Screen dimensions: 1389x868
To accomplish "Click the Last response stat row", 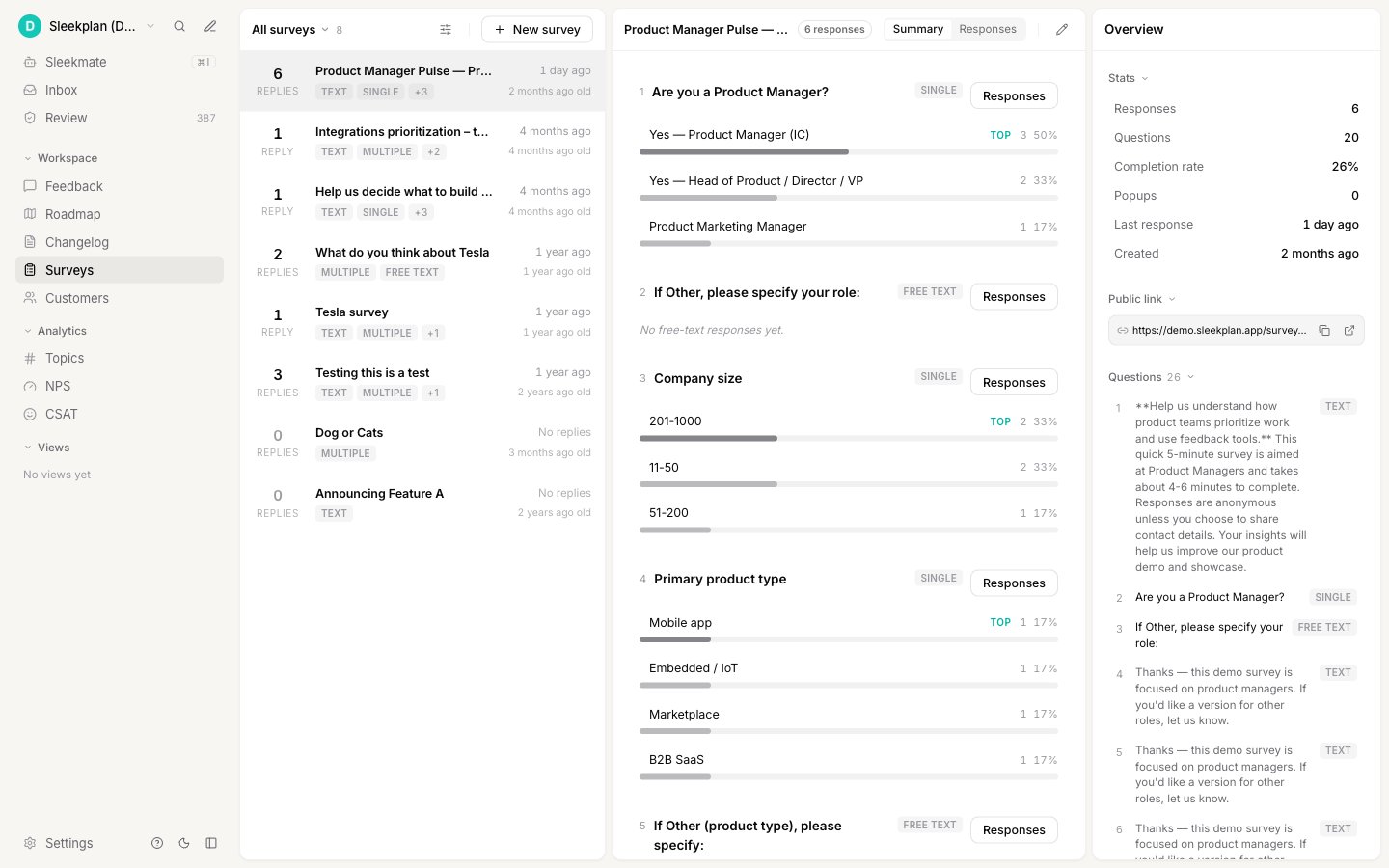I will [1236, 225].
